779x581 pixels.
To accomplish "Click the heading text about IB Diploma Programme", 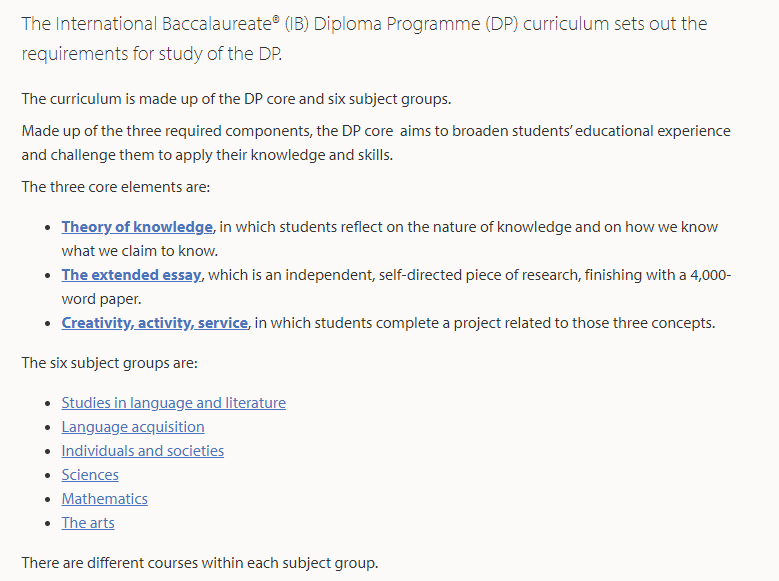I will pos(364,38).
